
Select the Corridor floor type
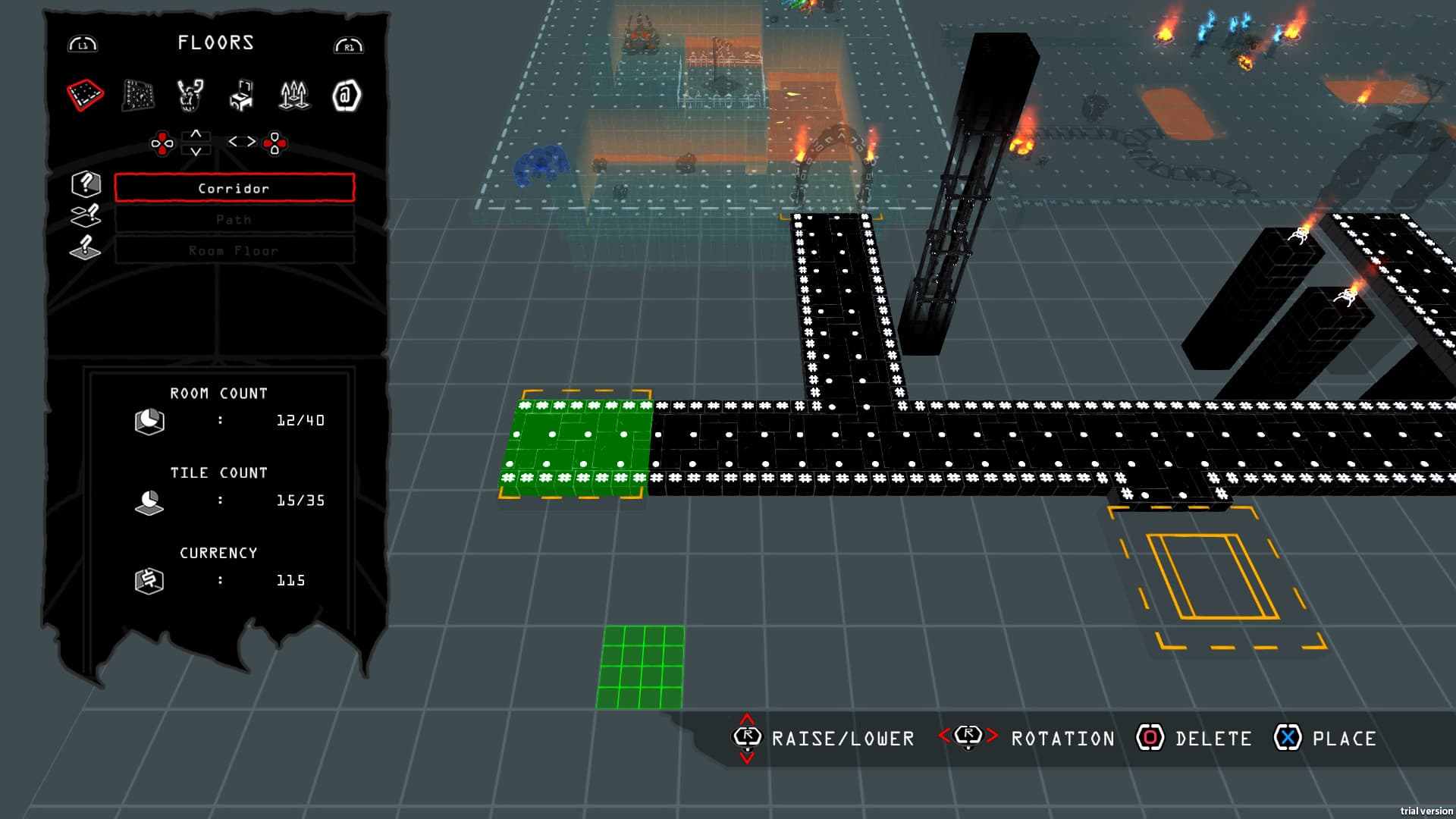[x=233, y=187]
